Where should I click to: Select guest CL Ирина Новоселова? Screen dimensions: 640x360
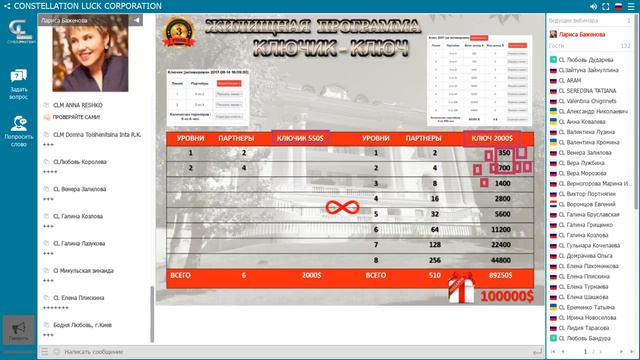coord(587,318)
